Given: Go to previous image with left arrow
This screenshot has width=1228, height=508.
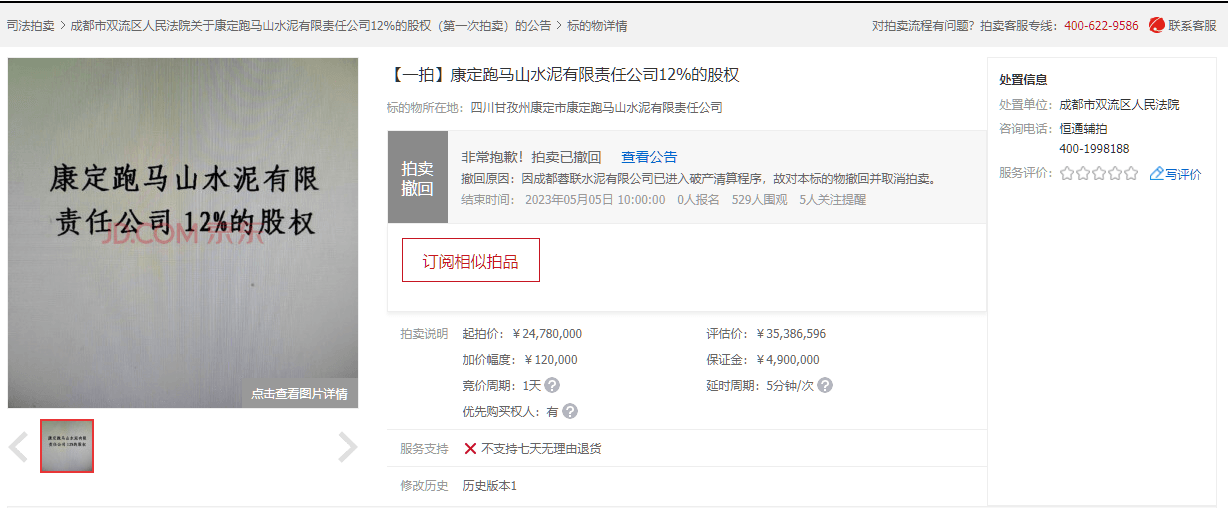Looking at the screenshot, I should point(18,447).
